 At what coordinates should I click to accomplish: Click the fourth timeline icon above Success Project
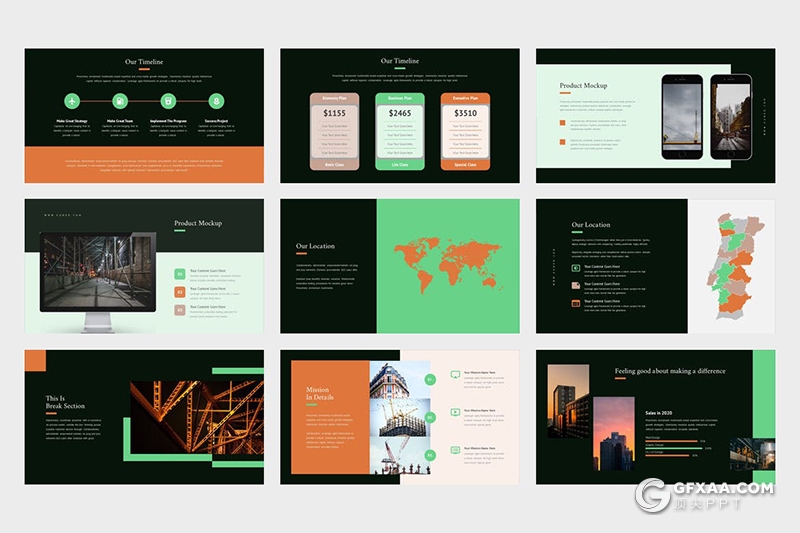[216, 101]
